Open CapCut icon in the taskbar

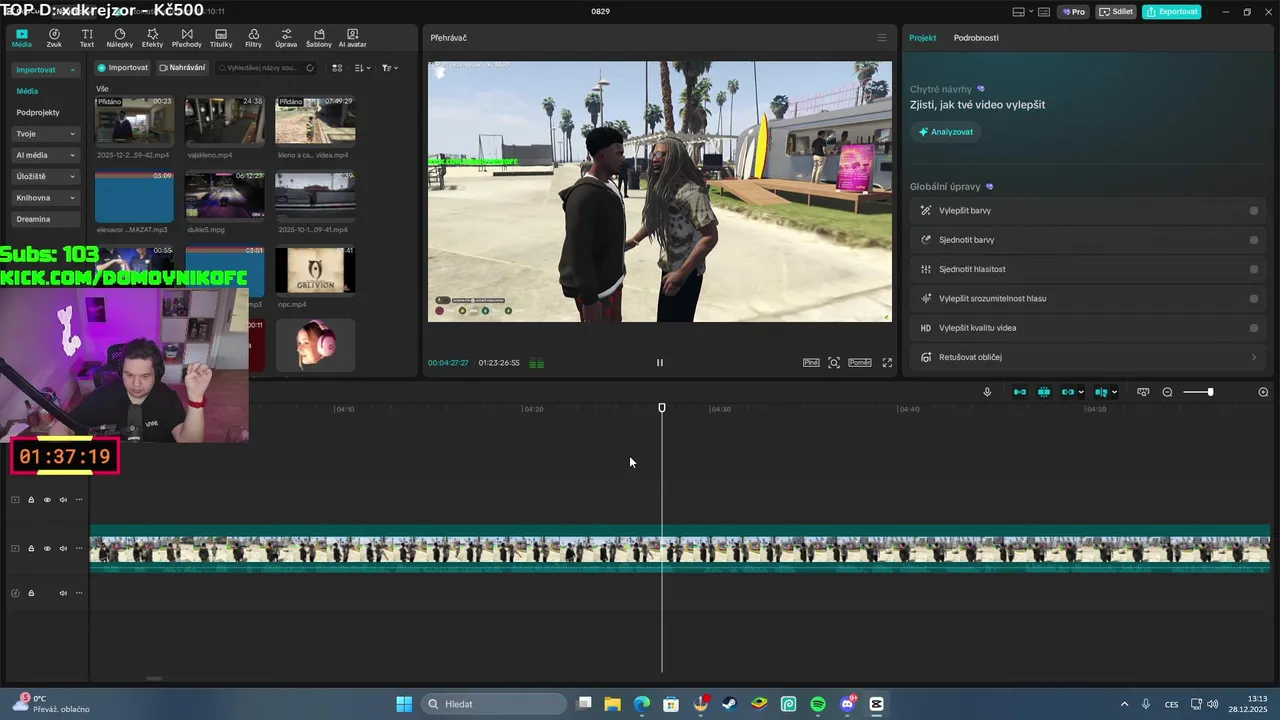(877, 704)
